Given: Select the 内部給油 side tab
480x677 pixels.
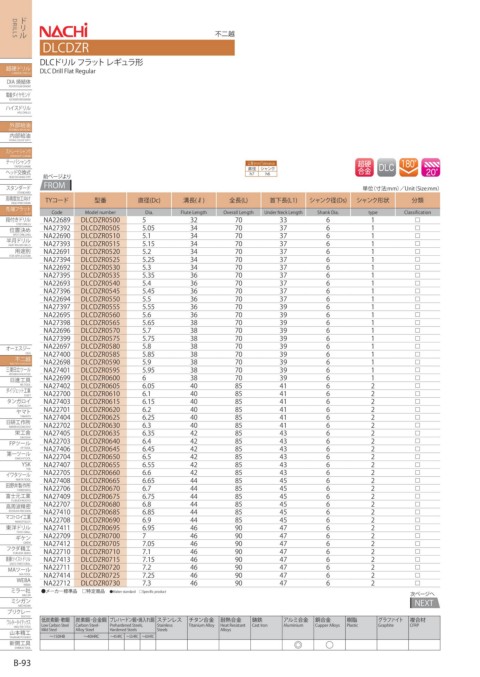Looking at the screenshot, I should pos(16,137).
